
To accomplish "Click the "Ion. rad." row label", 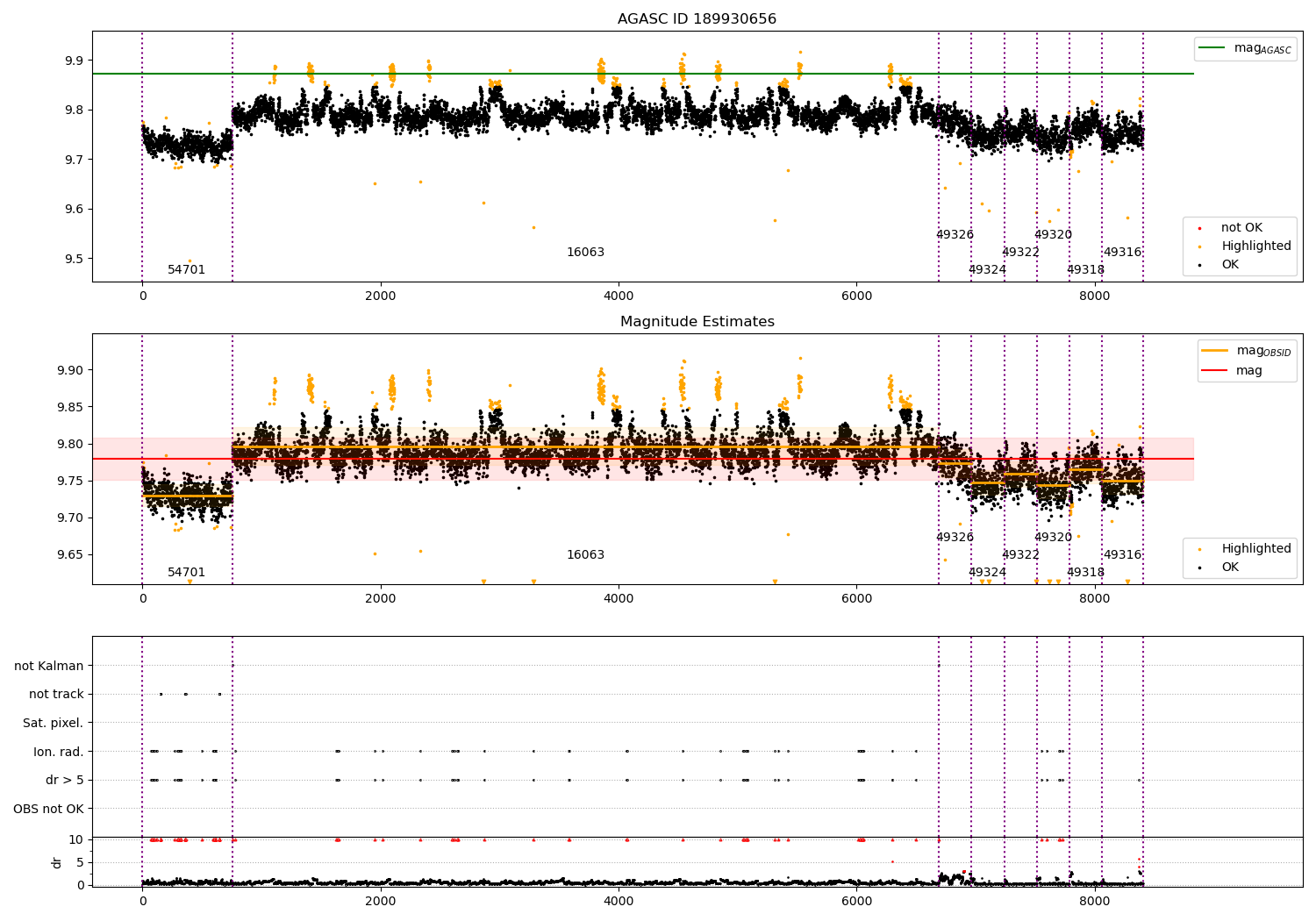I will coord(59,752).
